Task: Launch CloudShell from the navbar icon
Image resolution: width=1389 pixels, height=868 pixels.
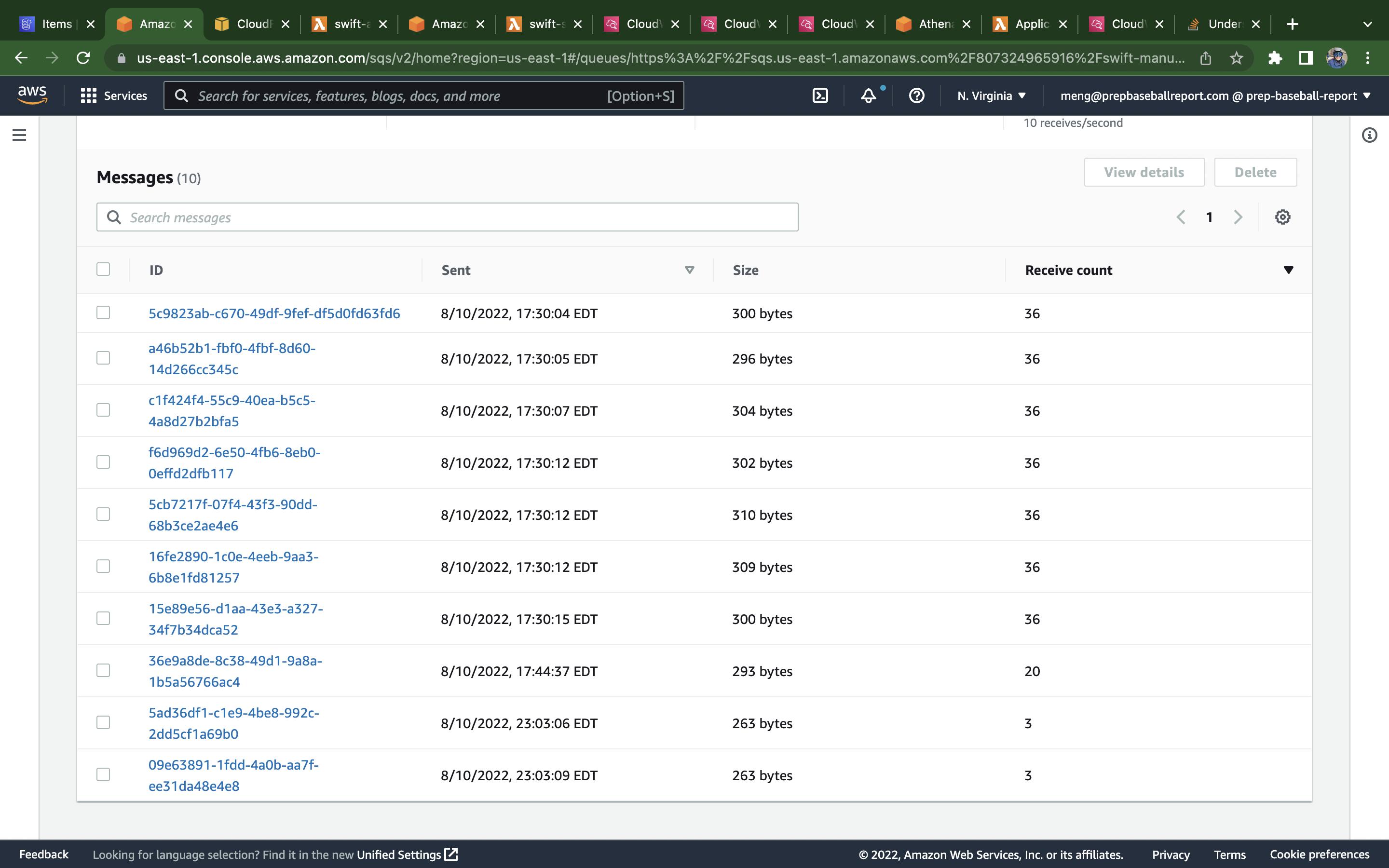Action: [x=820, y=96]
